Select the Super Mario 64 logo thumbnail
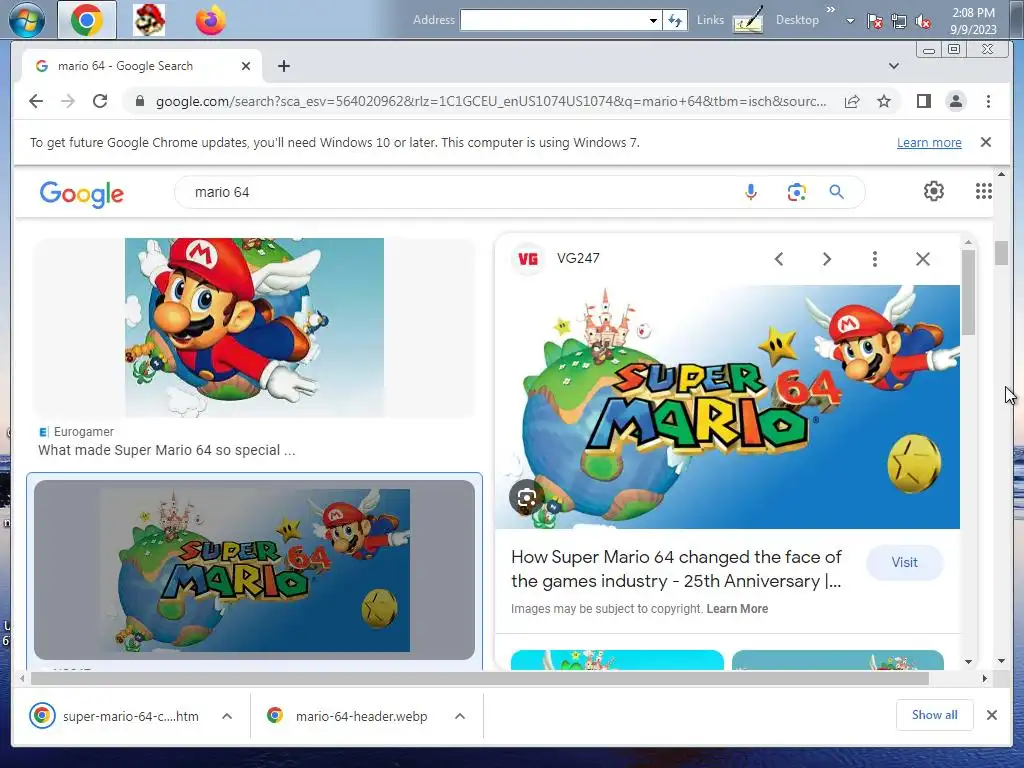The image size is (1024, 768). click(254, 569)
